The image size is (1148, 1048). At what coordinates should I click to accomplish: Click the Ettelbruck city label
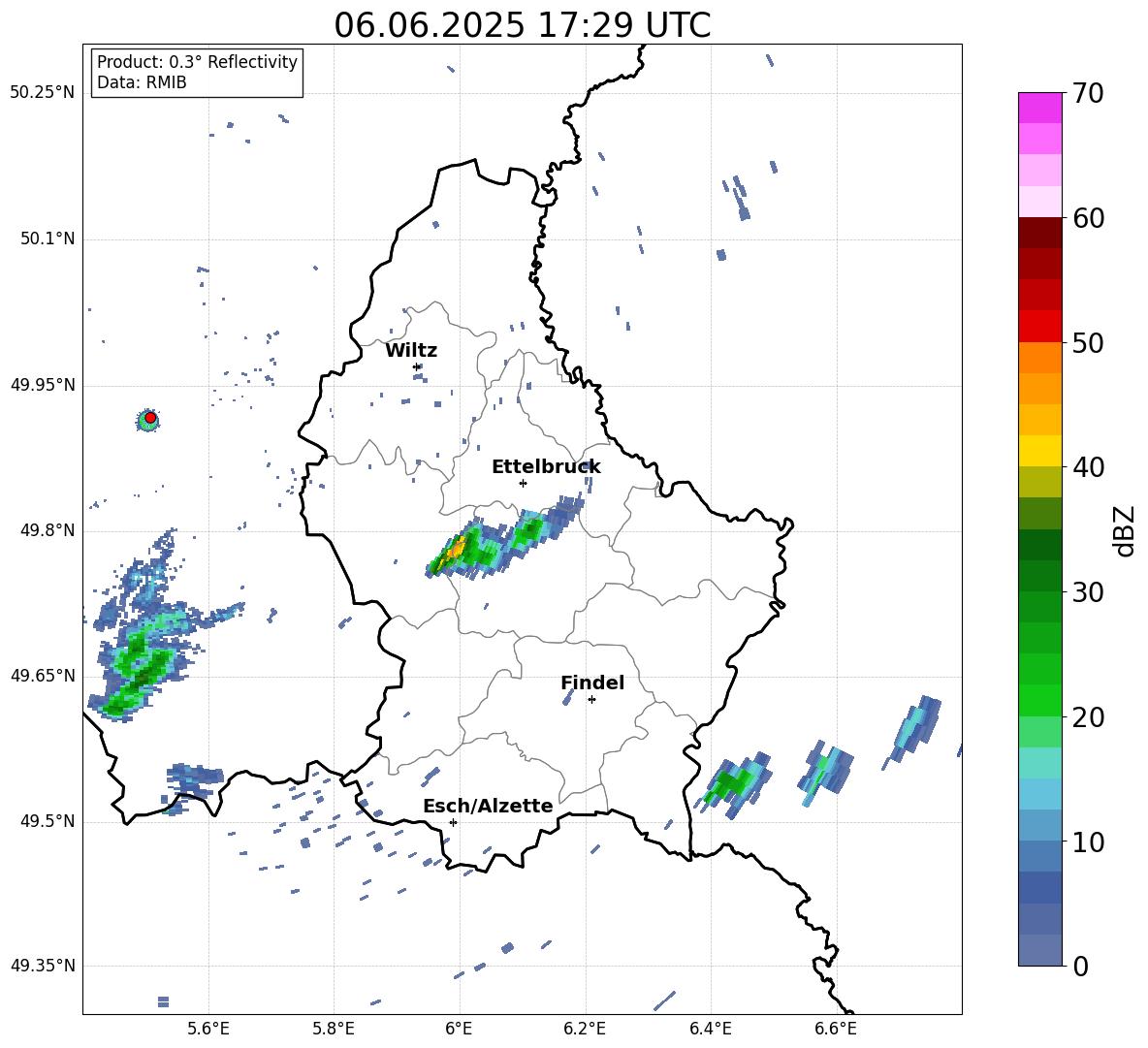[x=546, y=467]
